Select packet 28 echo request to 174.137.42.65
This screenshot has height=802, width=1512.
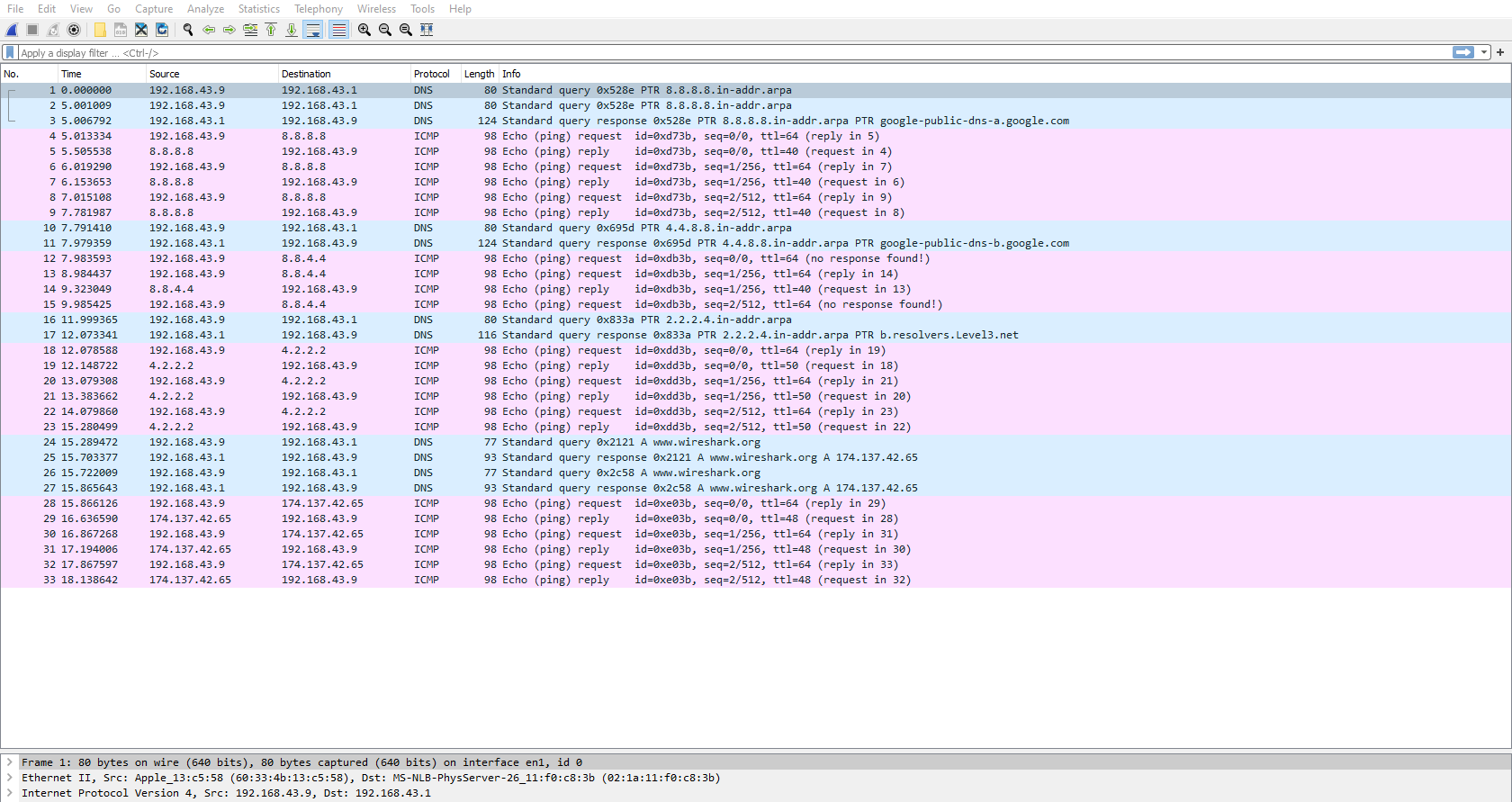click(x=756, y=503)
